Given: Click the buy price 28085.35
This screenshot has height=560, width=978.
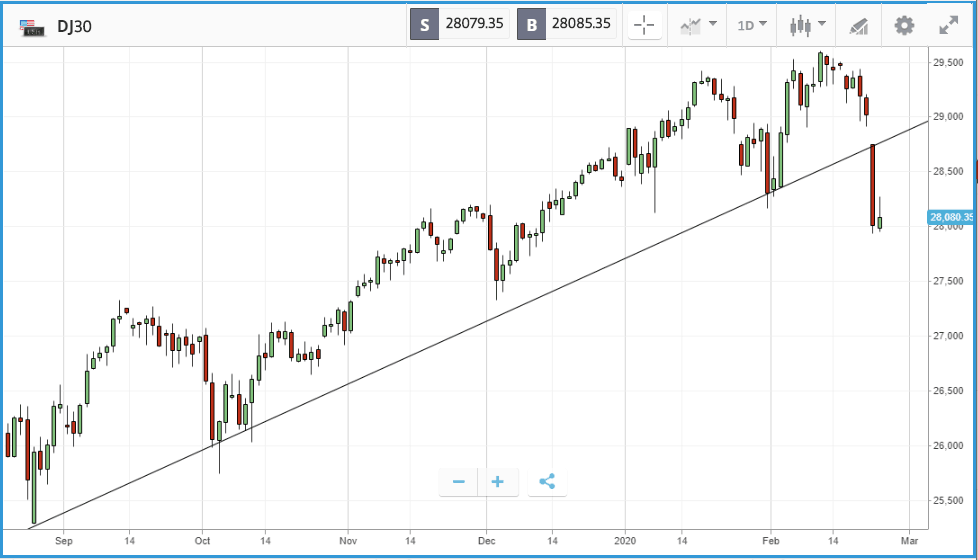Looking at the screenshot, I should pos(581,24).
